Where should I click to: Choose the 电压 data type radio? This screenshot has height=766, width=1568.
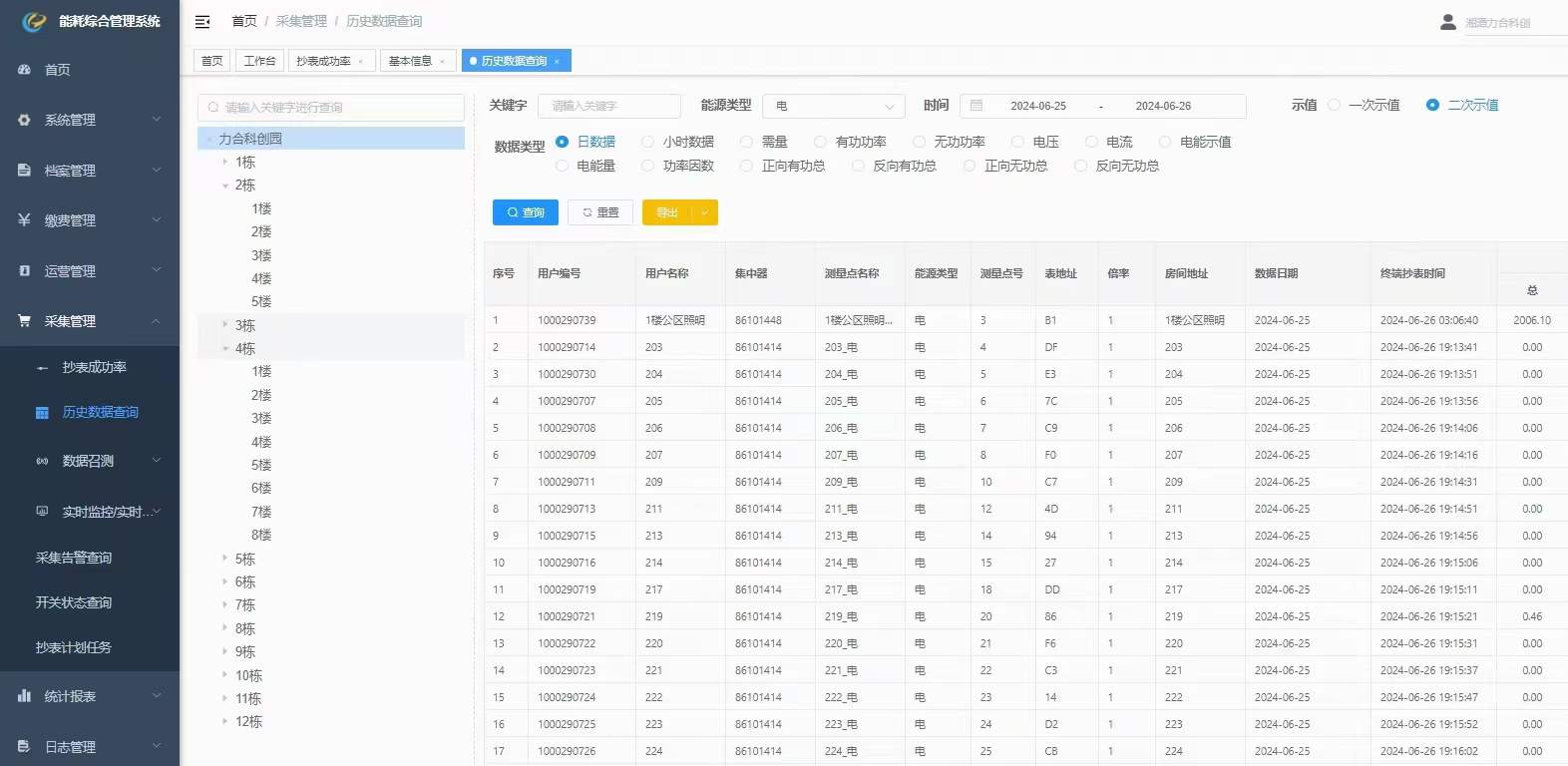point(1017,142)
